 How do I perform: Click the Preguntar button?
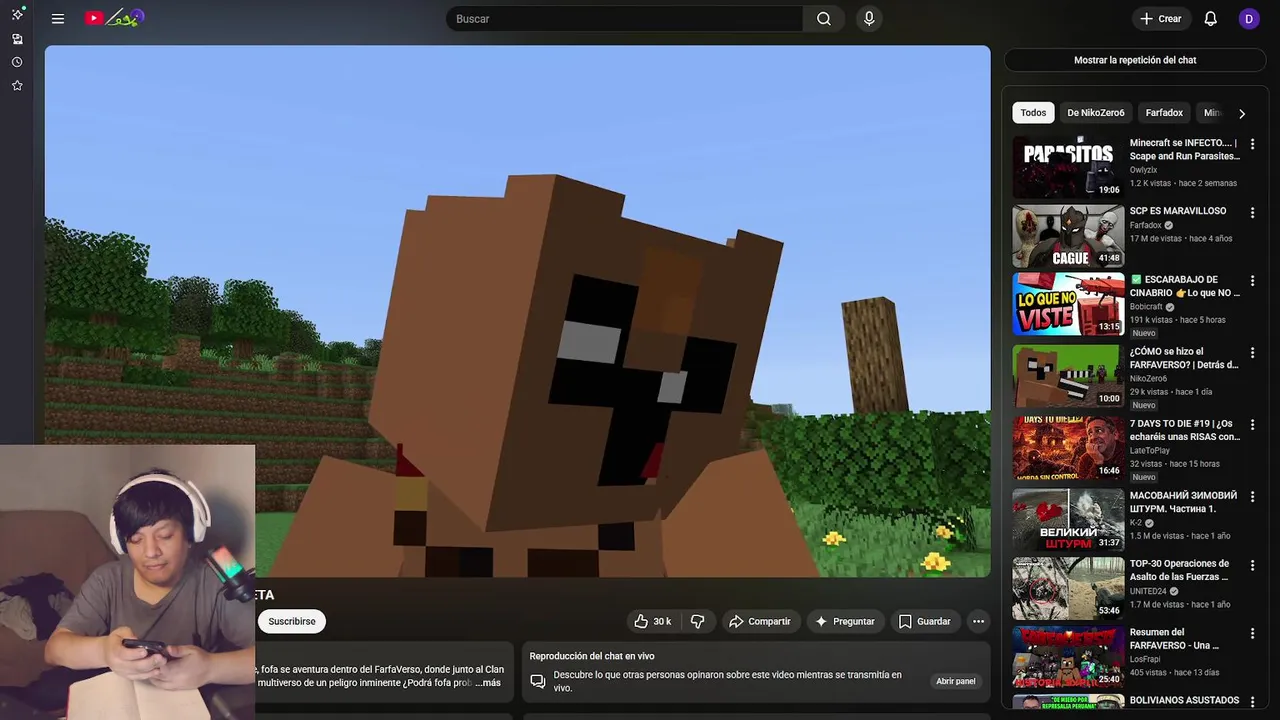[x=845, y=621]
